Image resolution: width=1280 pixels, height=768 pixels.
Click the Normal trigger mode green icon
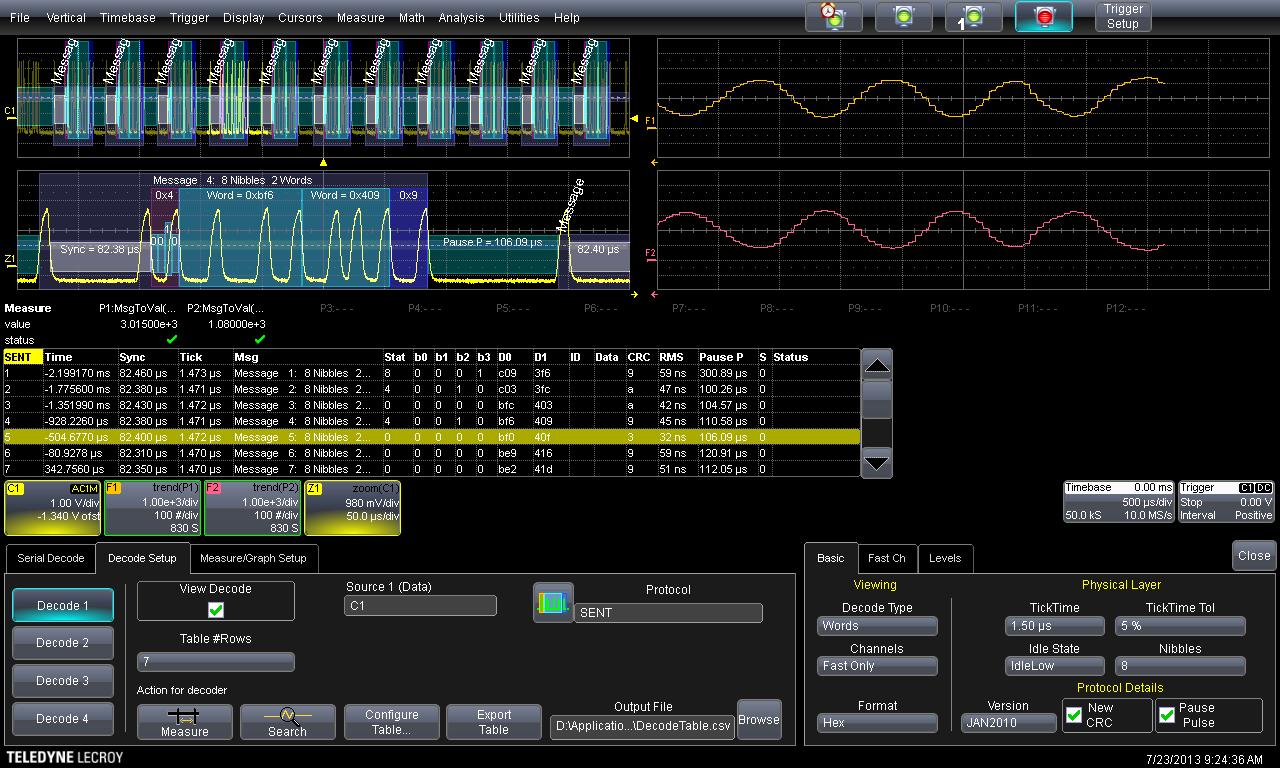pos(903,17)
